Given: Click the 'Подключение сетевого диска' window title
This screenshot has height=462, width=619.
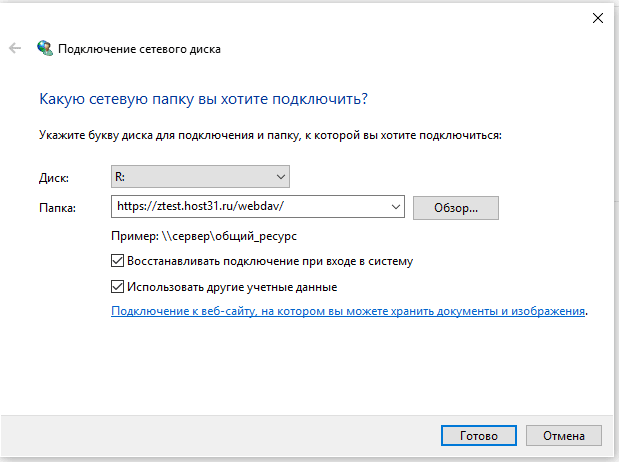Looking at the screenshot, I should pyautogui.click(x=140, y=48).
